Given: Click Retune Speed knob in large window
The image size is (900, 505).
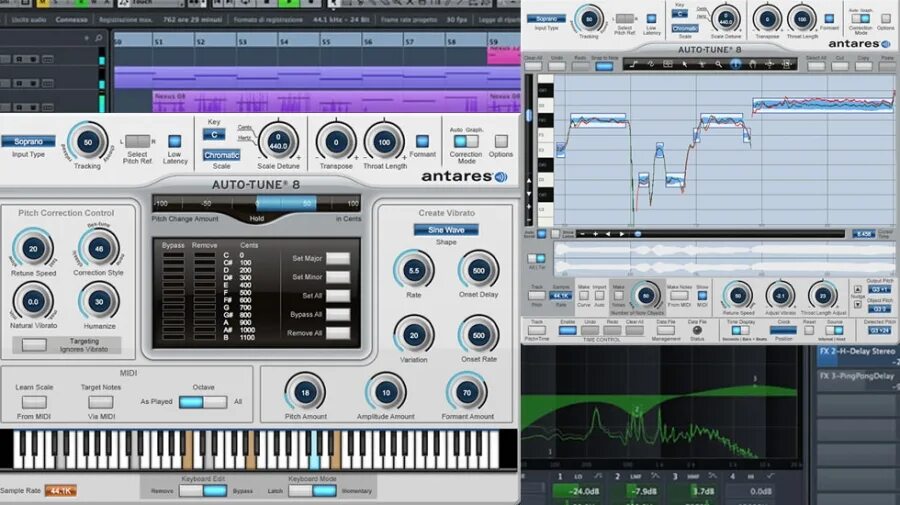Looking at the screenshot, I should pos(33,249).
